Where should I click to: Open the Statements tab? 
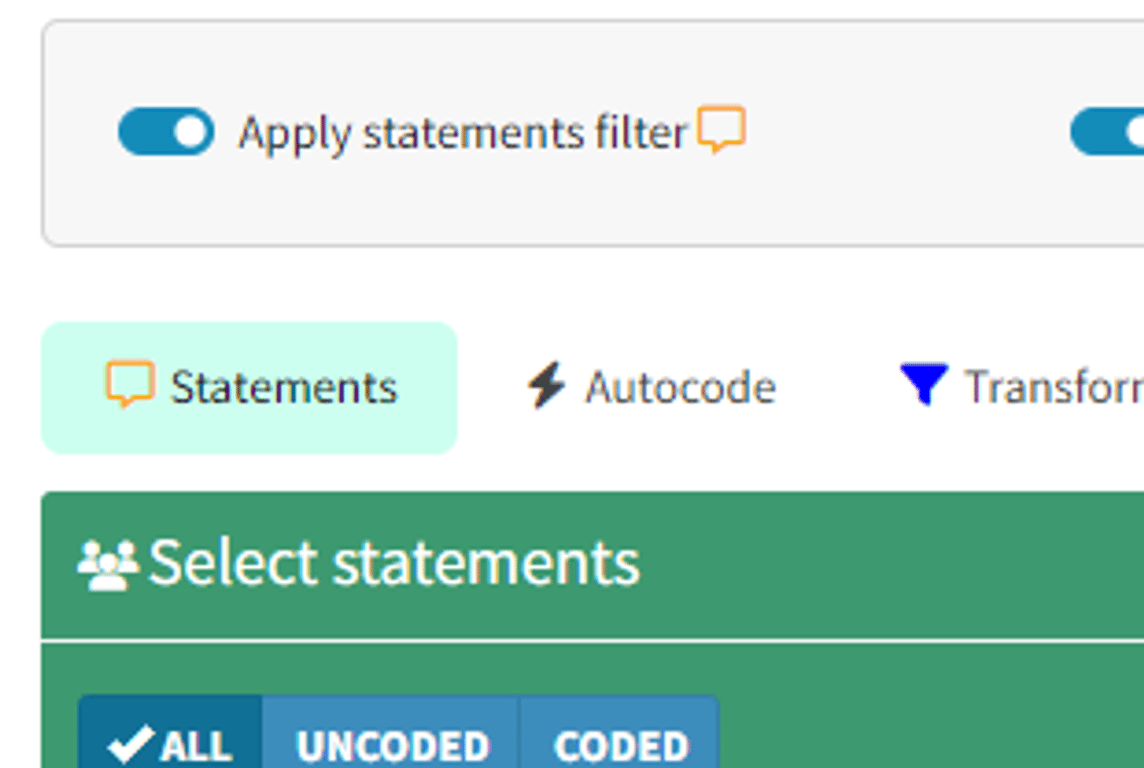tap(249, 388)
